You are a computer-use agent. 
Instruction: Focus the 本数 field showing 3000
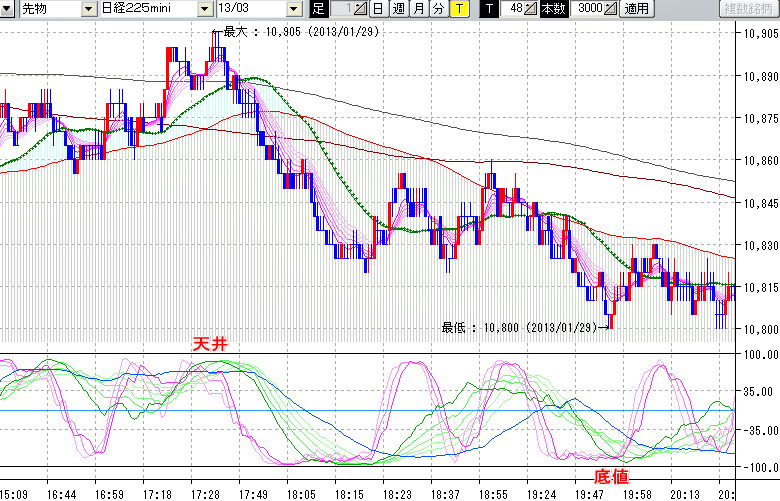click(x=588, y=9)
